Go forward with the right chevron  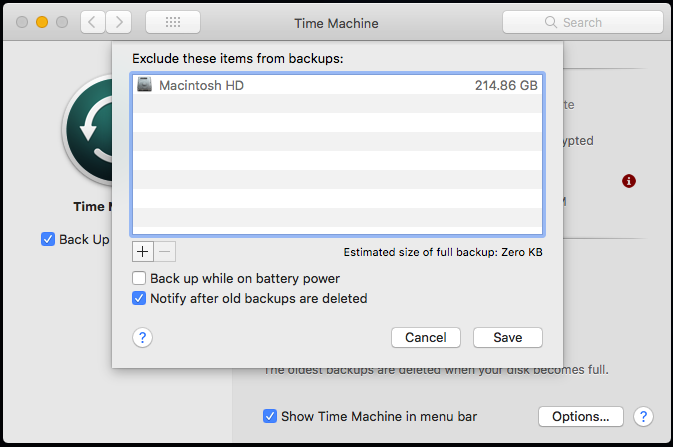tap(119, 22)
